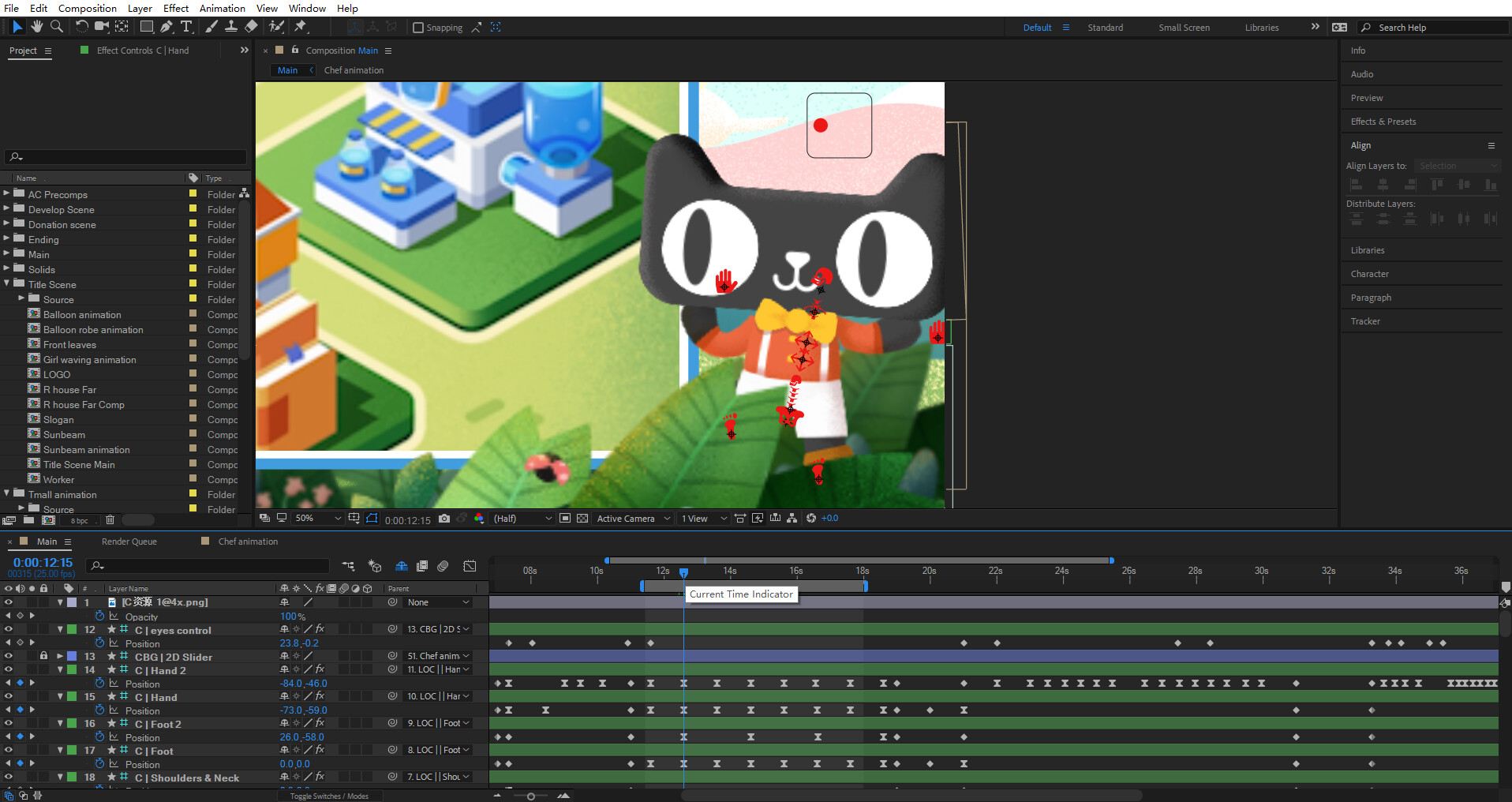This screenshot has width=1512, height=802.
Task: Reset exposure in the viewer
Action: tap(810, 518)
